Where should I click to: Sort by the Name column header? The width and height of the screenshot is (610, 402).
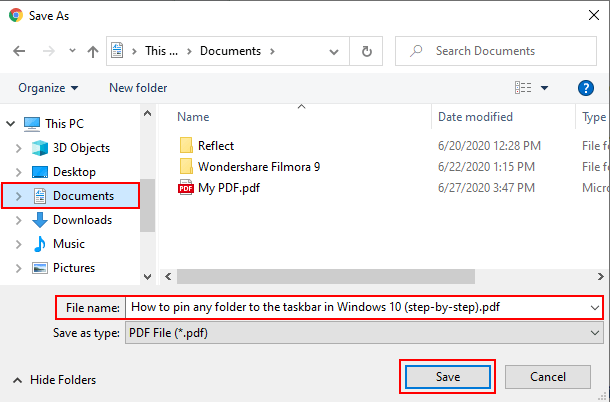193,117
